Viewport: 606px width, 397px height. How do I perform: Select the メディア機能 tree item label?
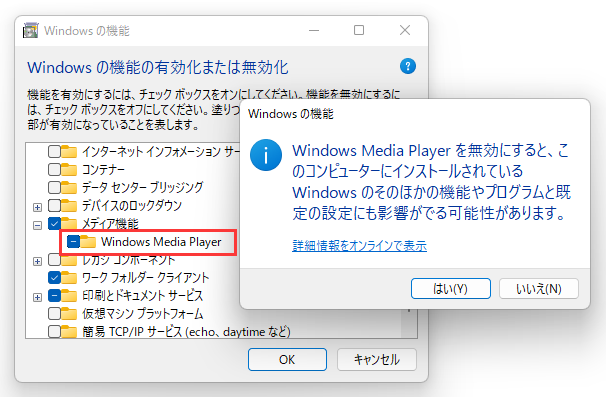click(110, 223)
